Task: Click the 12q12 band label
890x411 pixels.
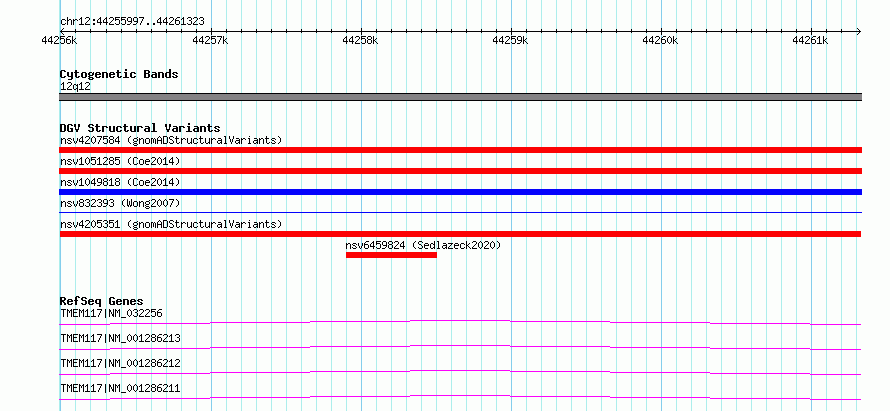Action: (x=75, y=87)
